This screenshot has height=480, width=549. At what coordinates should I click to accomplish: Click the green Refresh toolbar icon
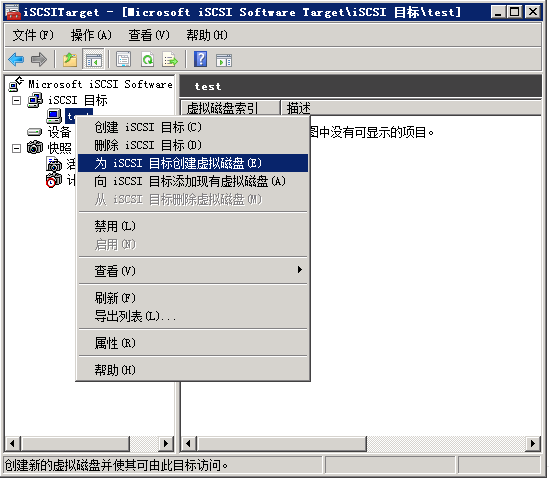(147, 60)
